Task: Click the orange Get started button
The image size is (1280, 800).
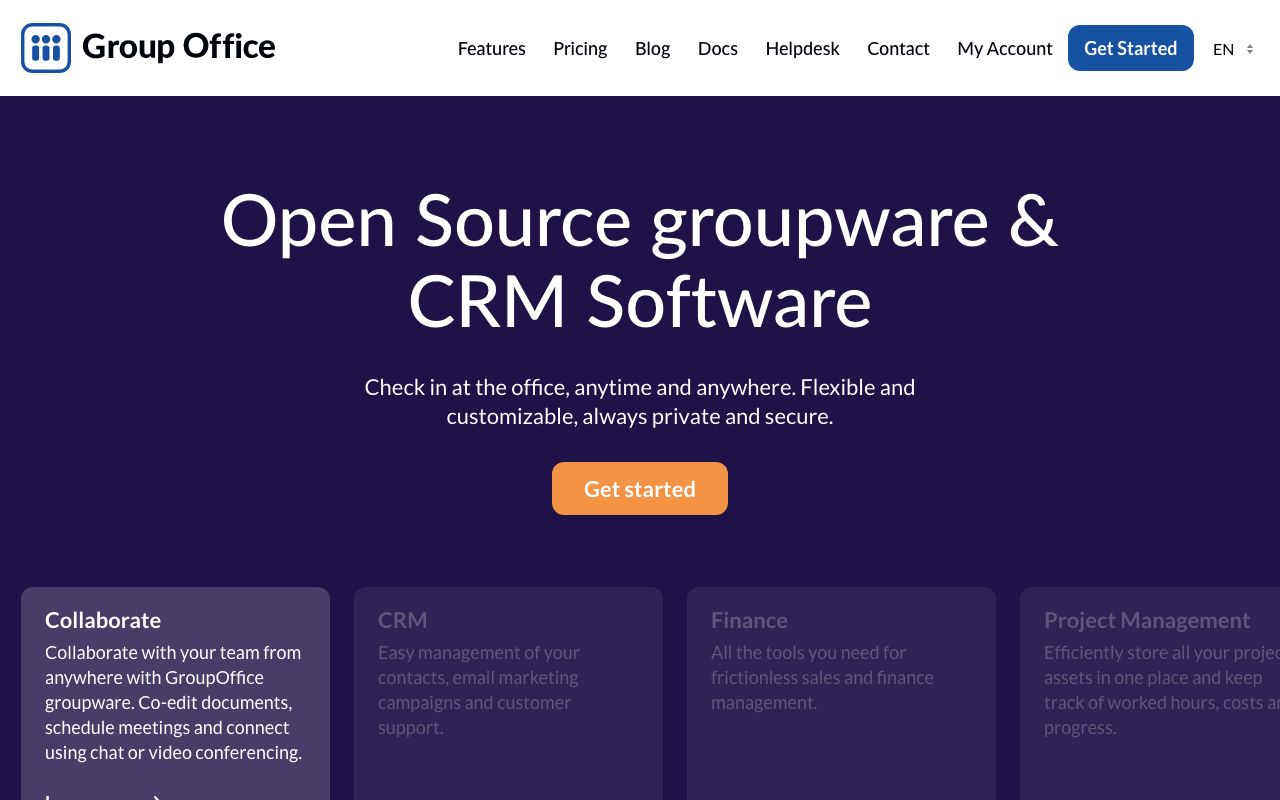Action: coord(640,489)
